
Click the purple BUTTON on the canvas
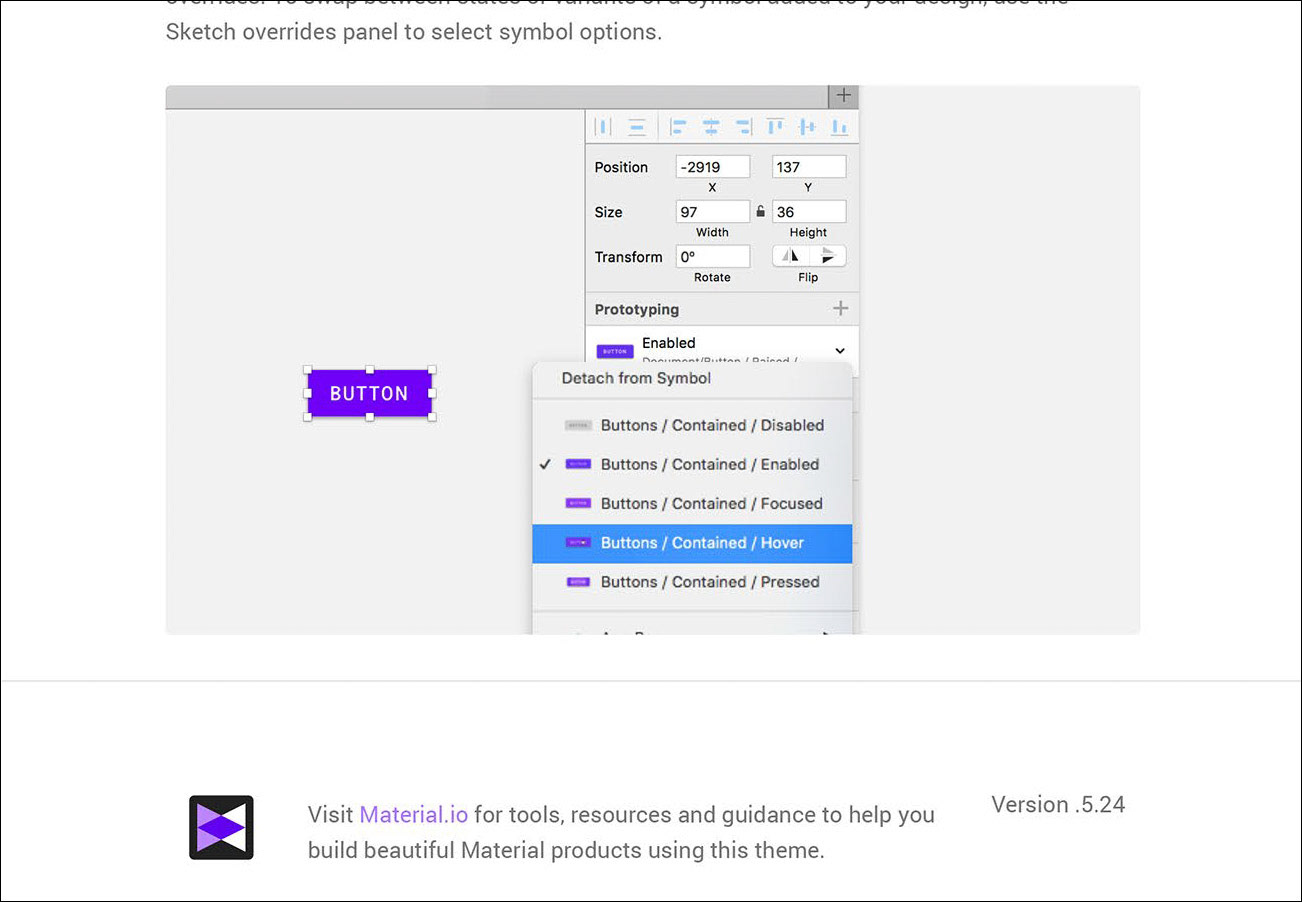click(370, 393)
